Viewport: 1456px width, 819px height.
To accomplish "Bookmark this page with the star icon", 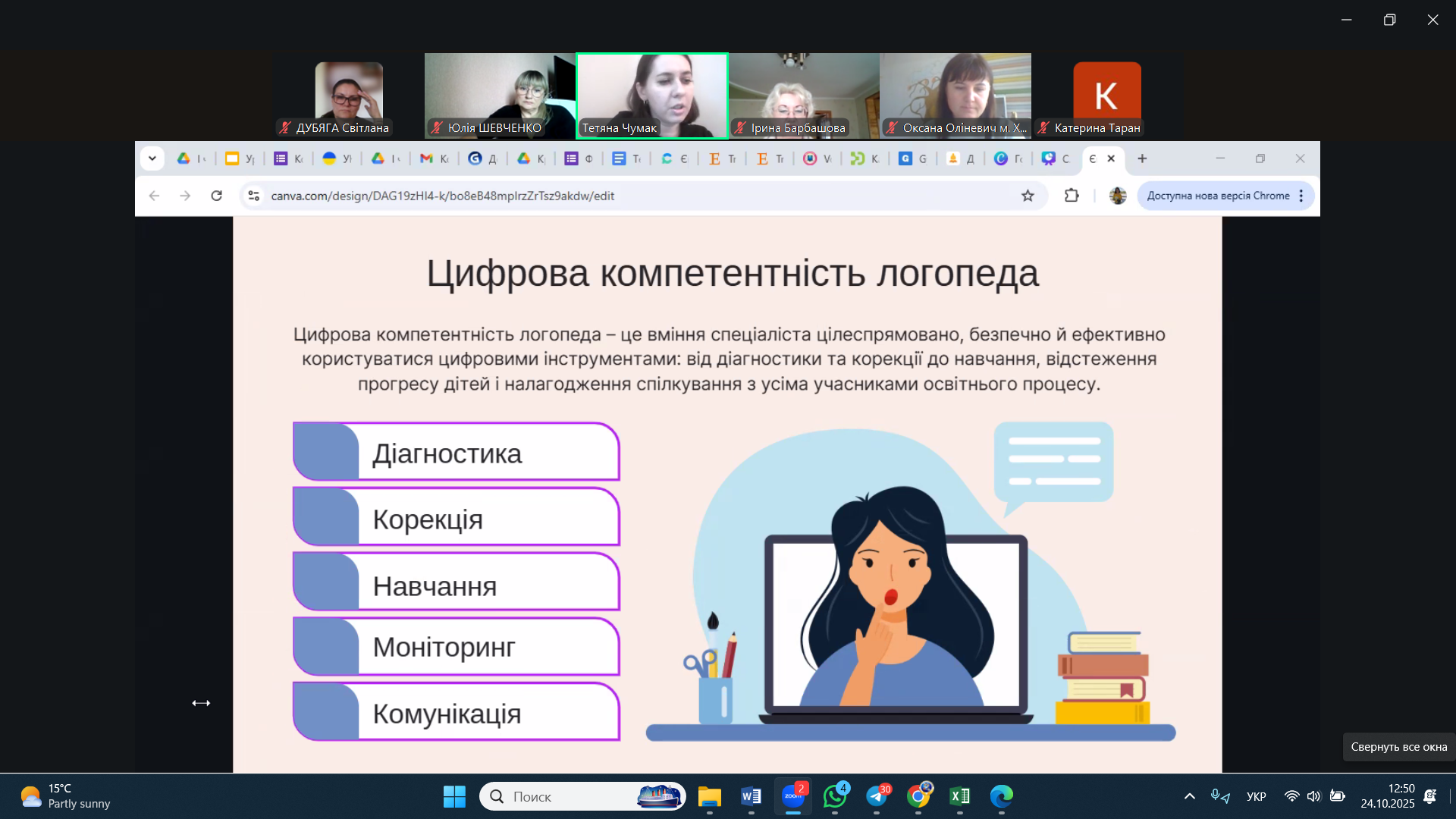I will point(1028,196).
